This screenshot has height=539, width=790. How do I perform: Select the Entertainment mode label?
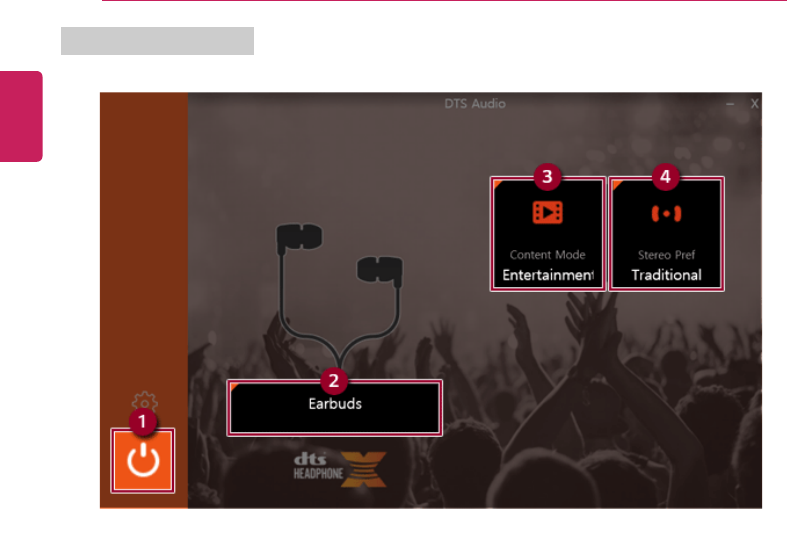(x=548, y=275)
